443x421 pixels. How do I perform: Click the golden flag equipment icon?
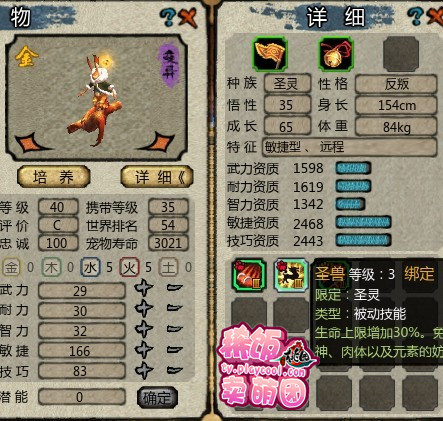270,54
